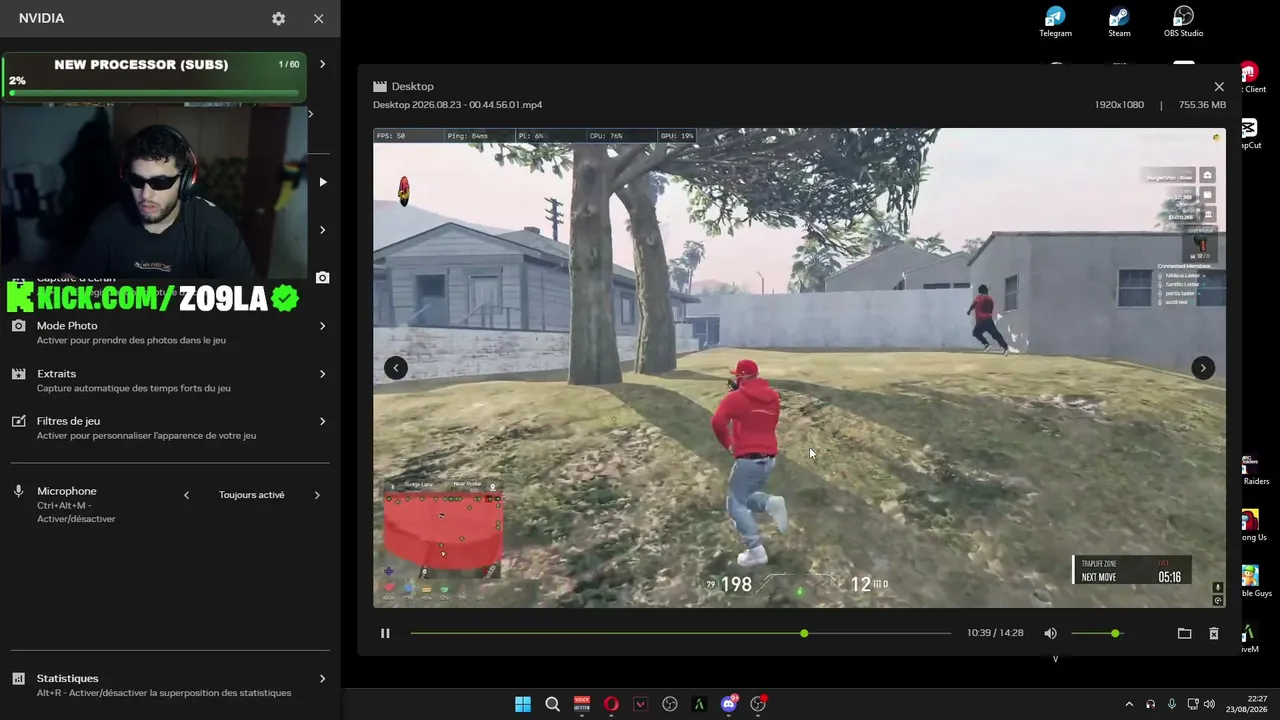Open the CapCut desktop shortcut
Viewport: 1280px width, 720px height.
[1249, 133]
